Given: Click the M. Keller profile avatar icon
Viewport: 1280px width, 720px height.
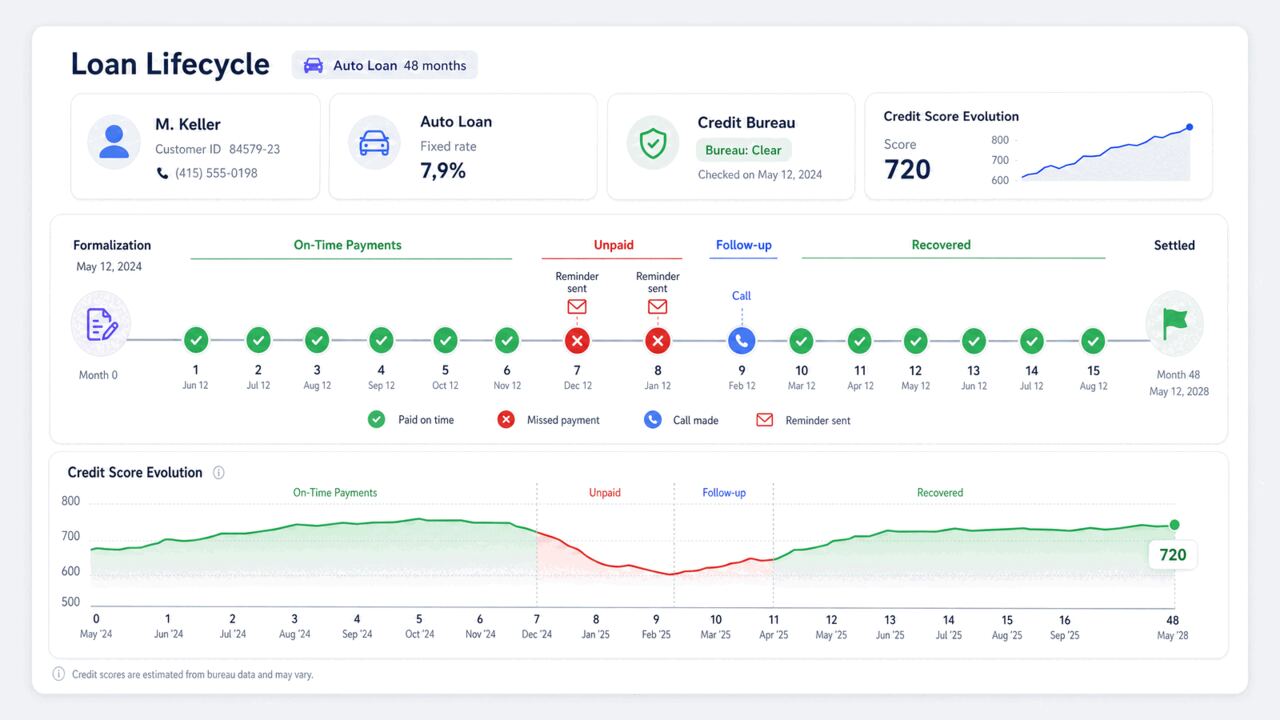Looking at the screenshot, I should [x=114, y=142].
